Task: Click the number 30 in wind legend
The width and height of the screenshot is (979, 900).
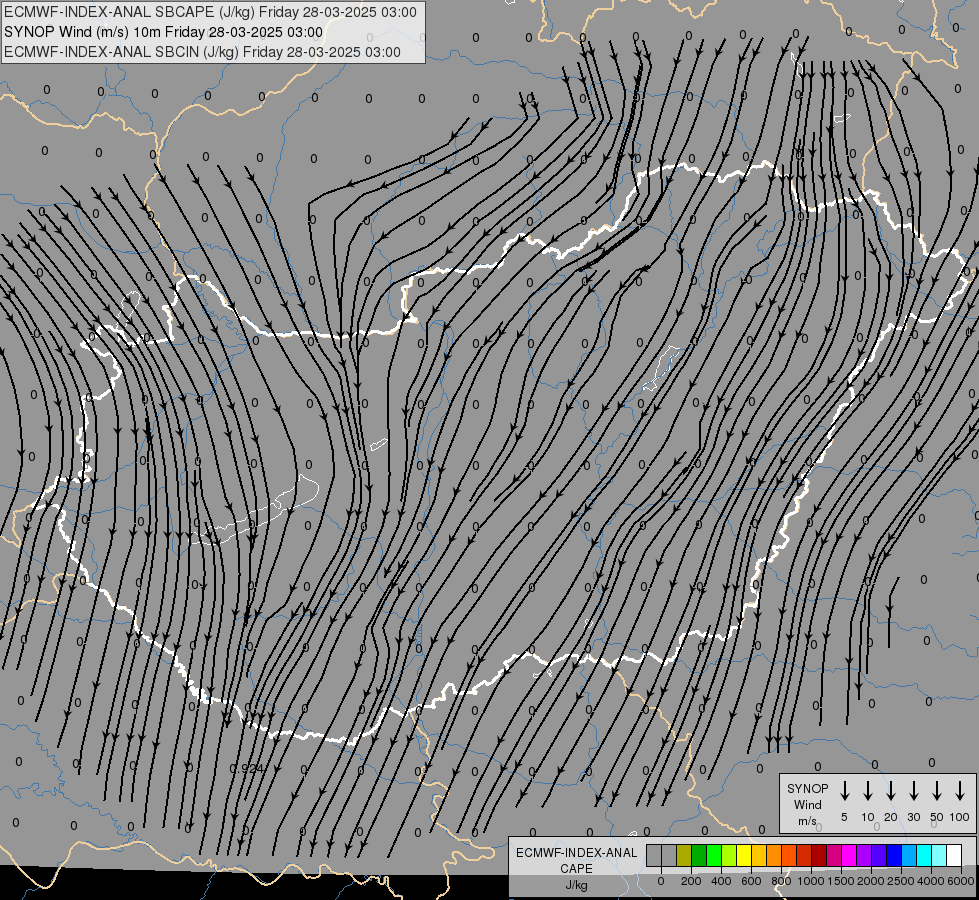Action: click(913, 817)
